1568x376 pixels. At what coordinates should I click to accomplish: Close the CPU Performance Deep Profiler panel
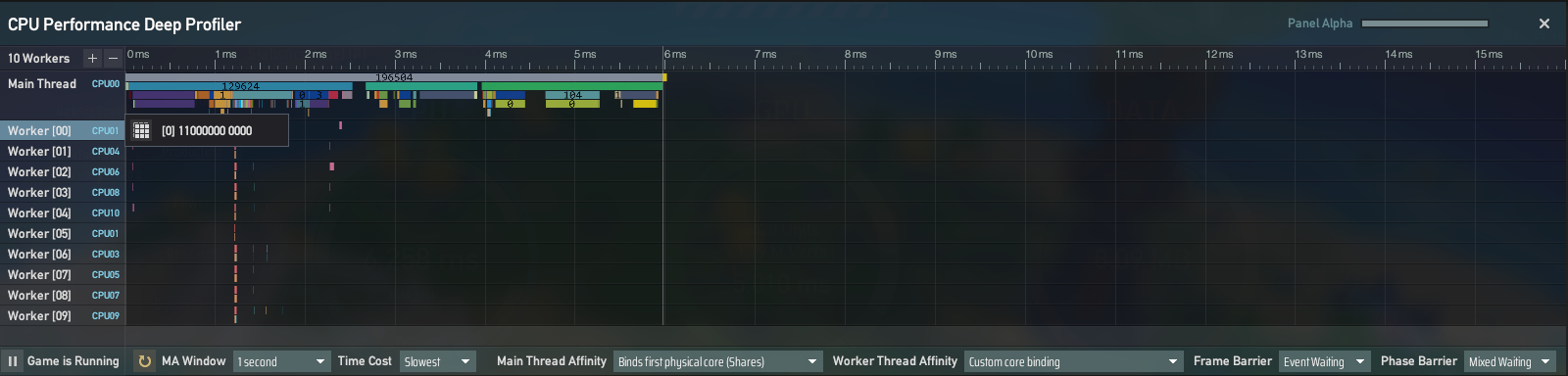tap(1544, 23)
